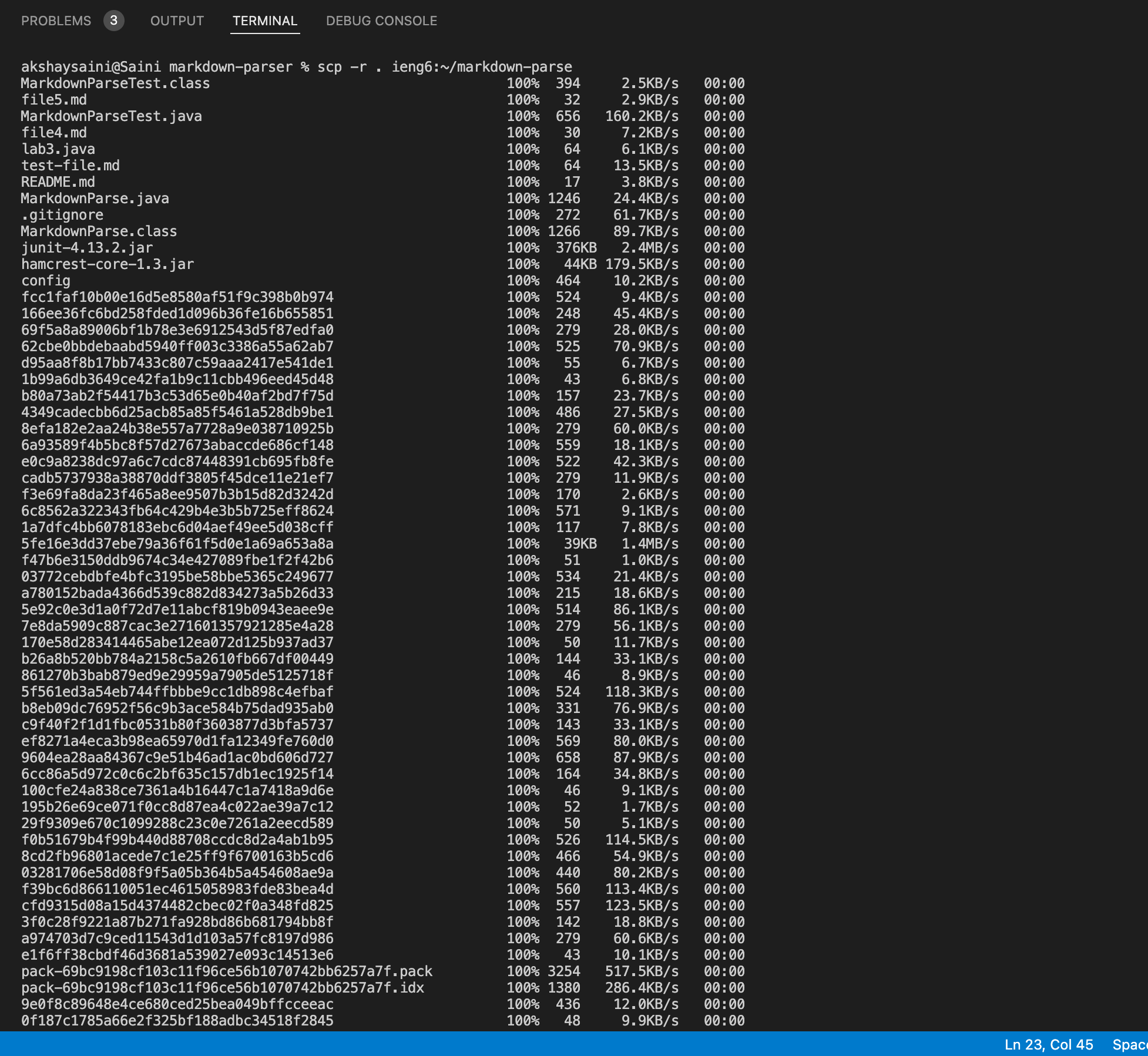Click the problems count badge showing 3

click(115, 21)
